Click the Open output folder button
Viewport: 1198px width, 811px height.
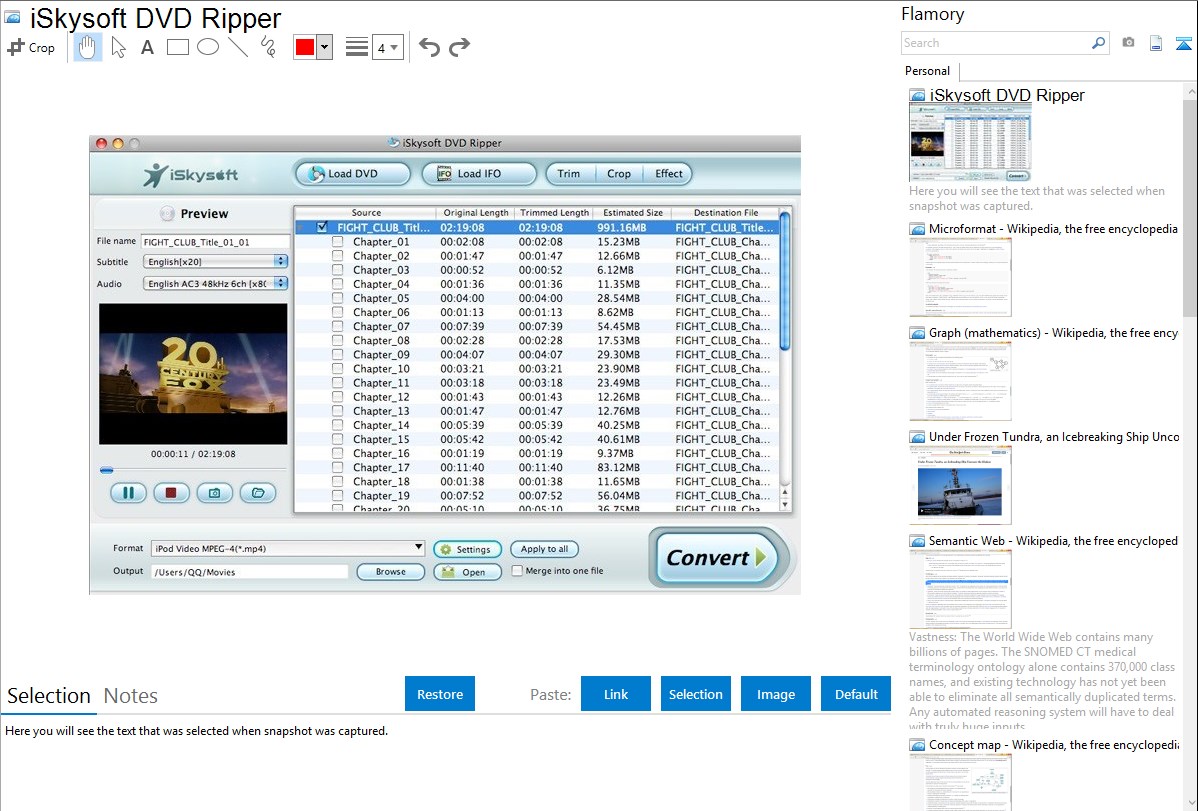467,572
